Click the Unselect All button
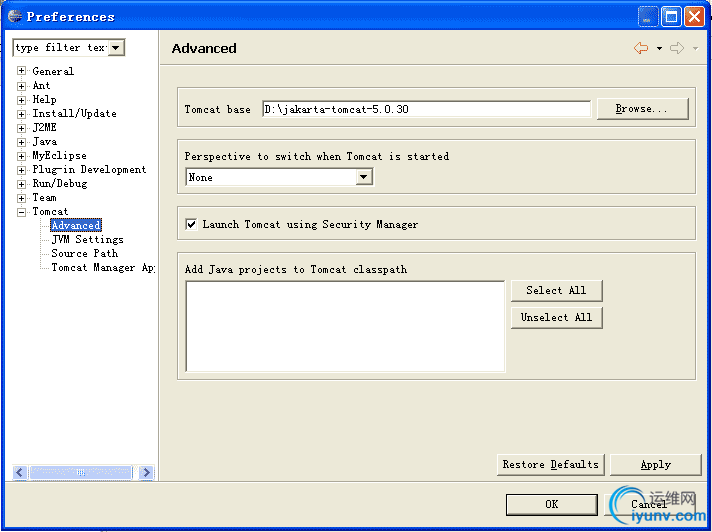Image resolution: width=712 pixels, height=532 pixels. [x=556, y=317]
